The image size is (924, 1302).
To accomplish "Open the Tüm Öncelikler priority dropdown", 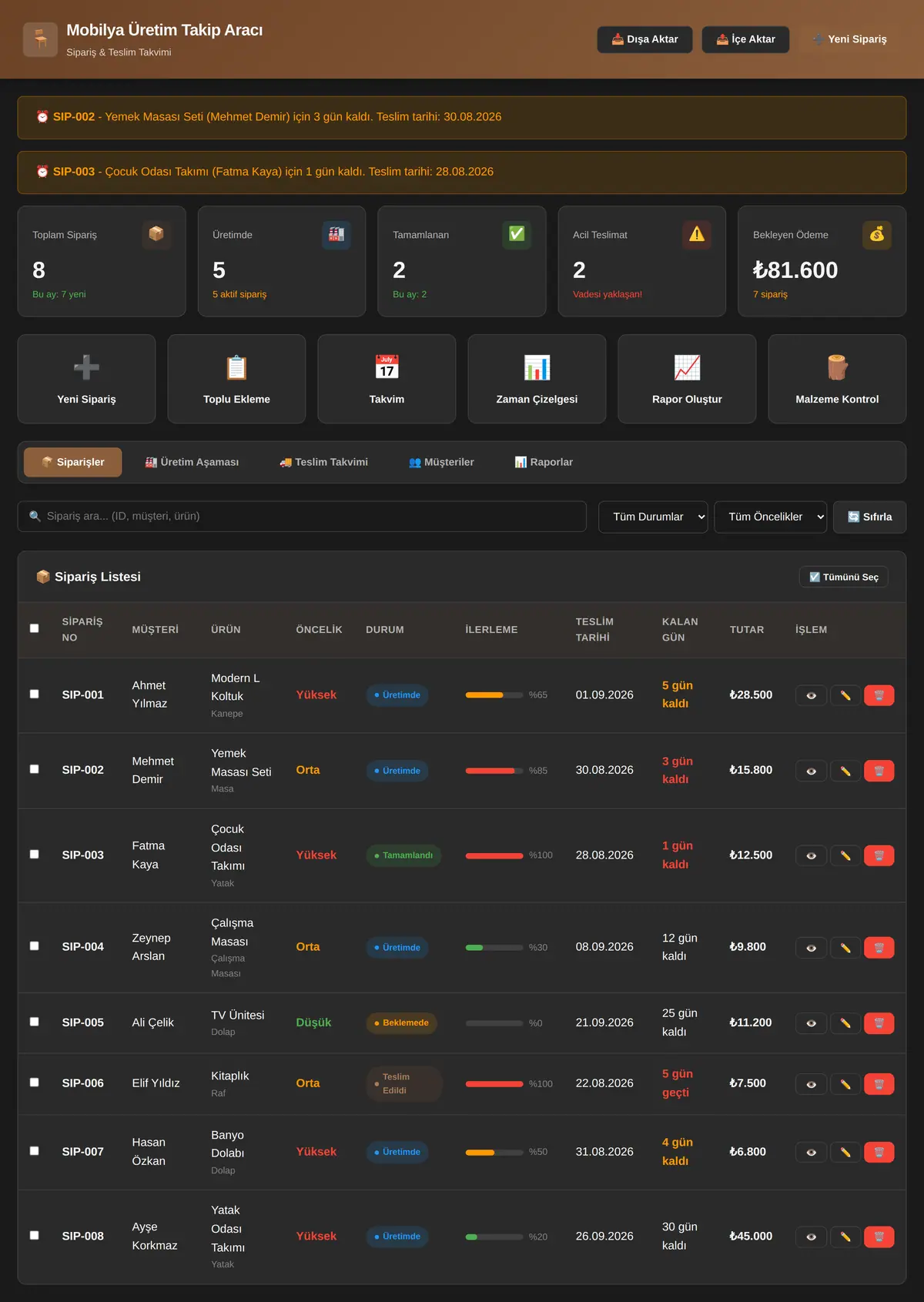I will (x=771, y=517).
